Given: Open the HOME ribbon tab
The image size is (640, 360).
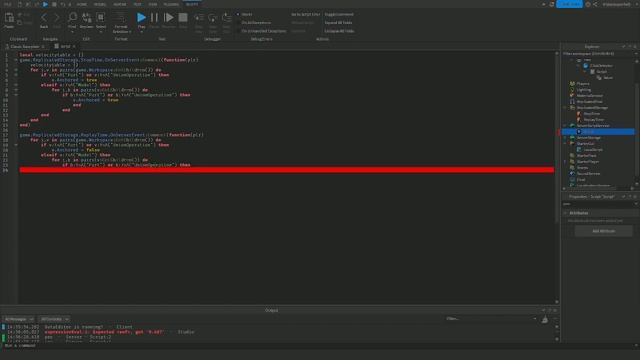Looking at the screenshot, I should coord(82,4).
